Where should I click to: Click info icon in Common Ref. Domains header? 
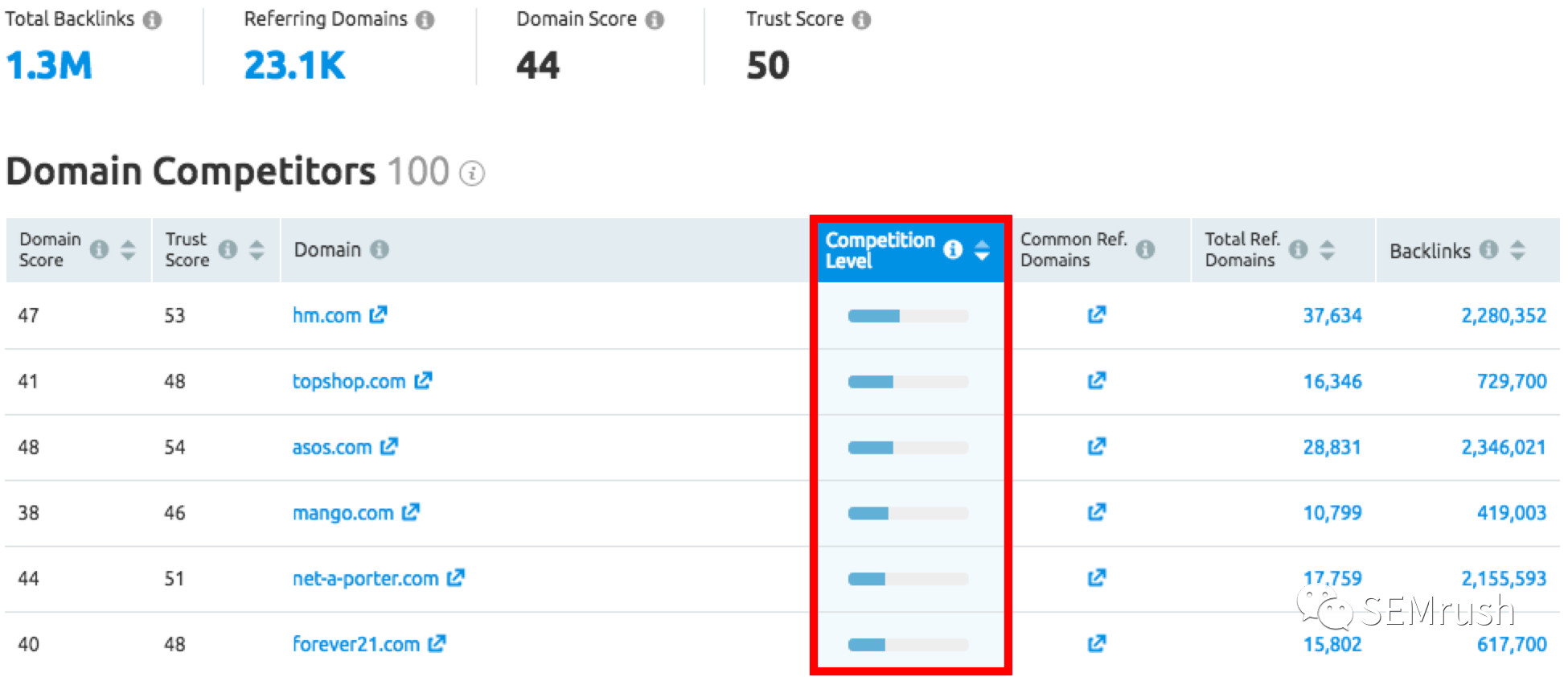[x=1146, y=249]
